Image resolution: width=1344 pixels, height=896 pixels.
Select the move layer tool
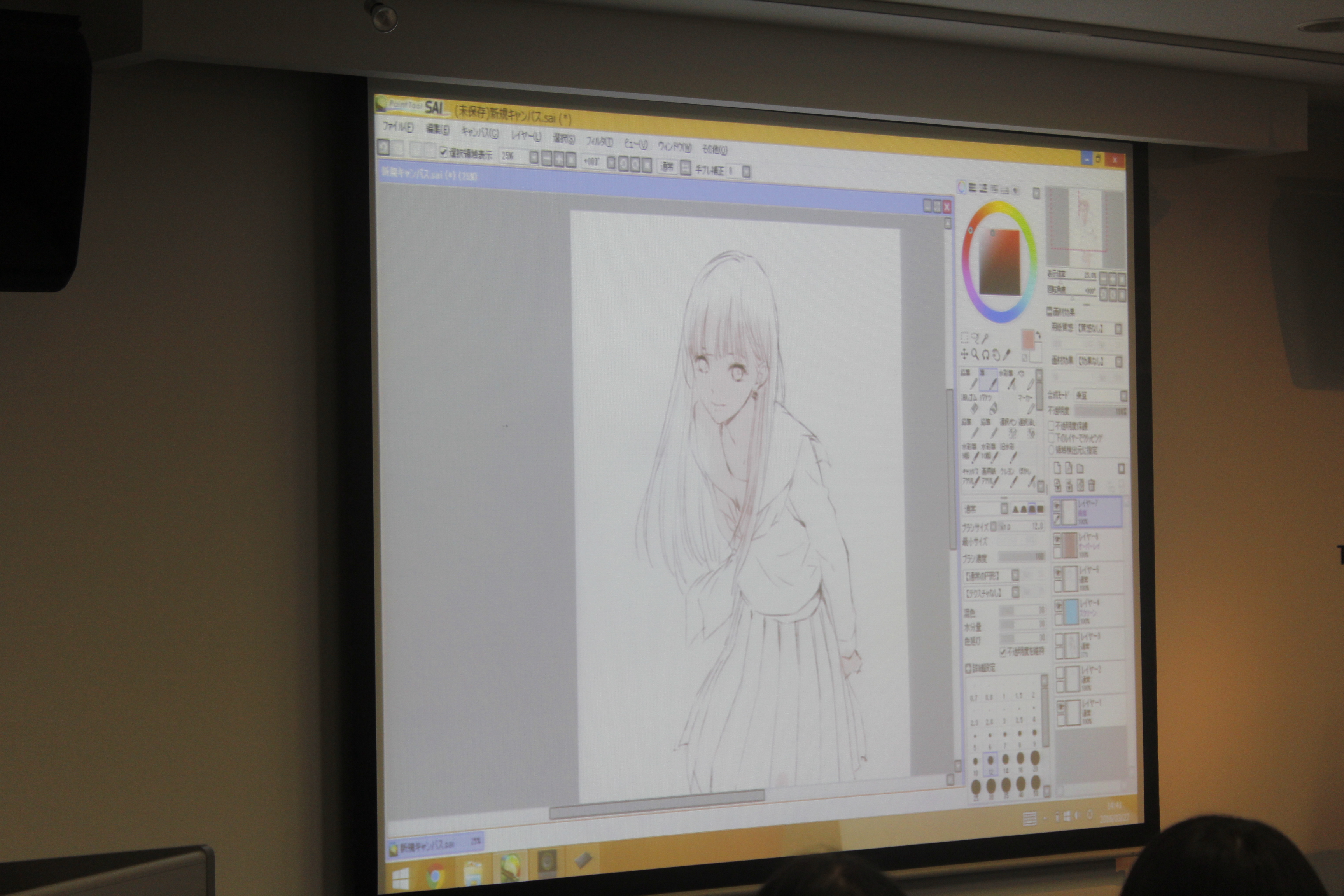[x=964, y=354]
